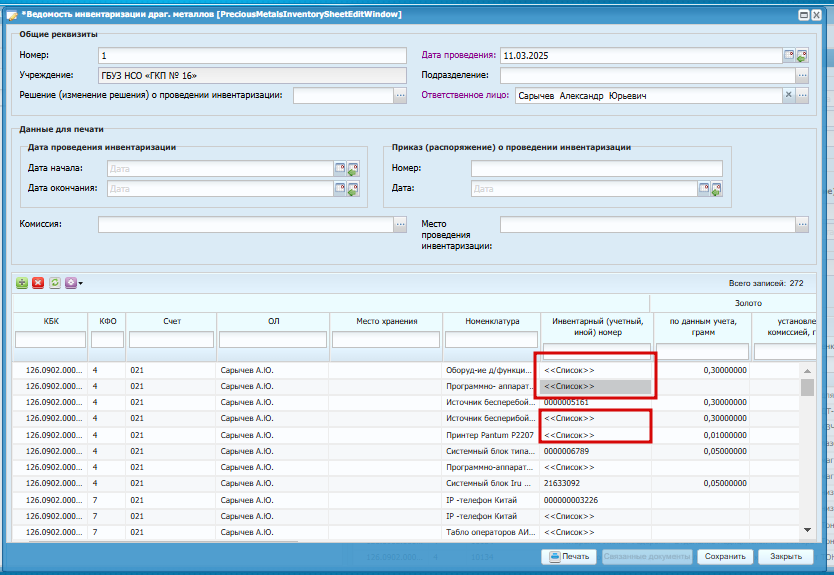
Task: Open Место проведения инвентаризации selector
Action: [803, 224]
